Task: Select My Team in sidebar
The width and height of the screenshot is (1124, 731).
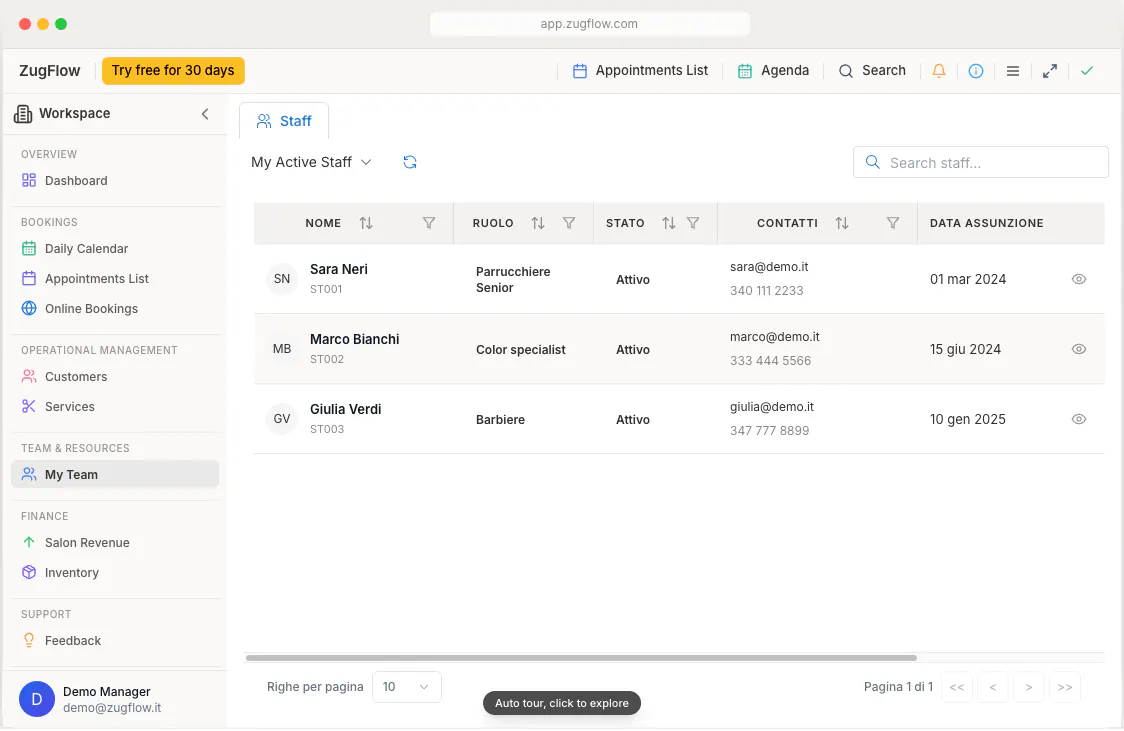Action: (x=115, y=474)
